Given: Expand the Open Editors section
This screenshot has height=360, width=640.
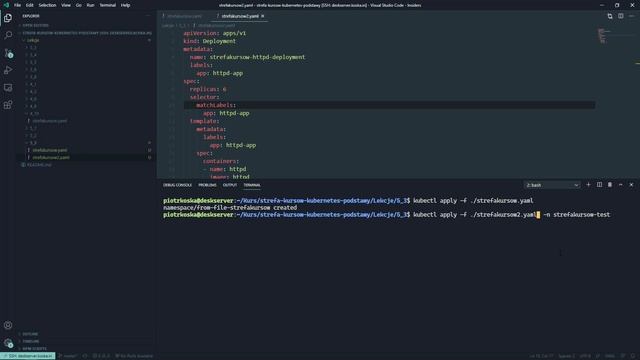Looking at the screenshot, I should (36, 25).
